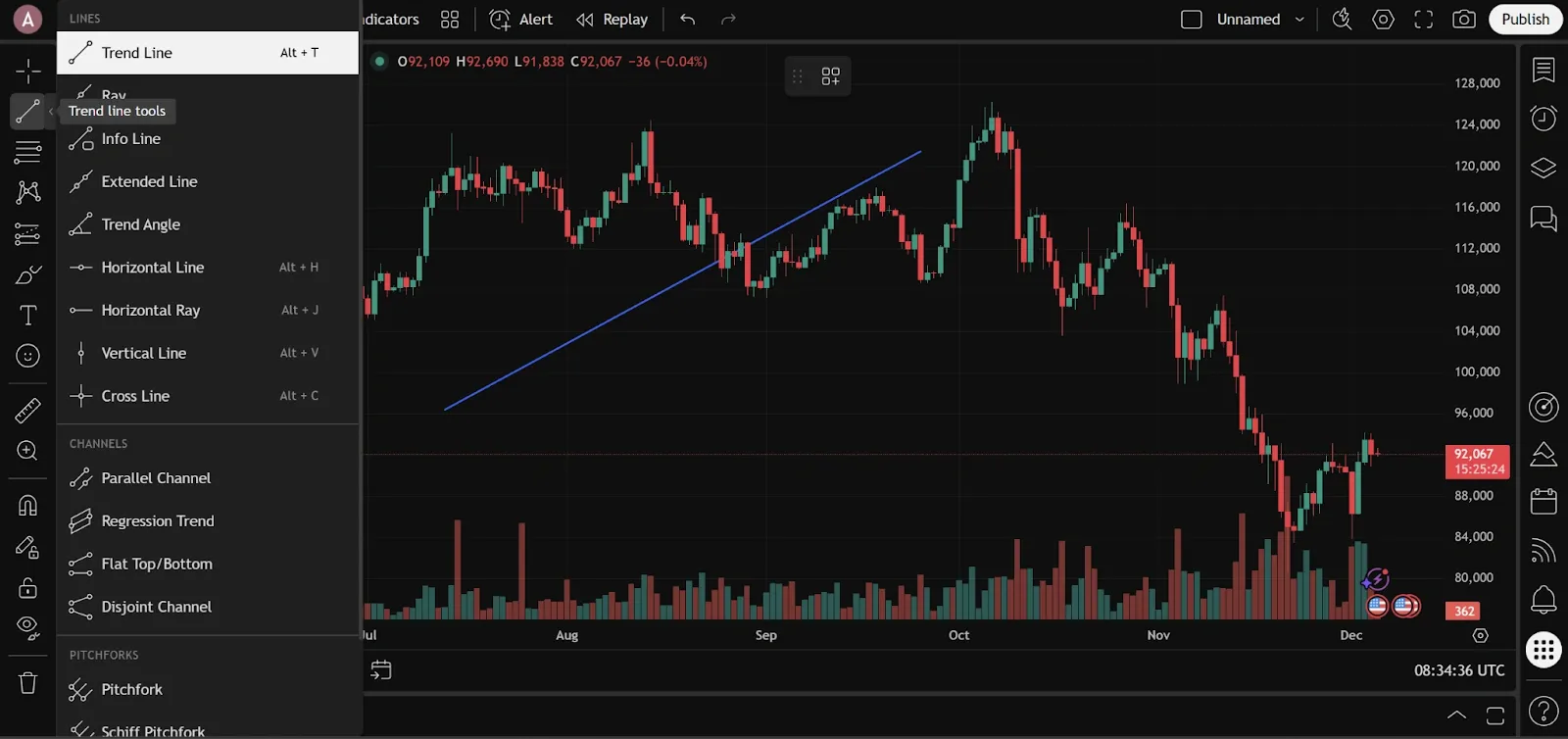The height and width of the screenshot is (739, 1568).
Task: Open quick search icon
Action: click(x=1342, y=20)
